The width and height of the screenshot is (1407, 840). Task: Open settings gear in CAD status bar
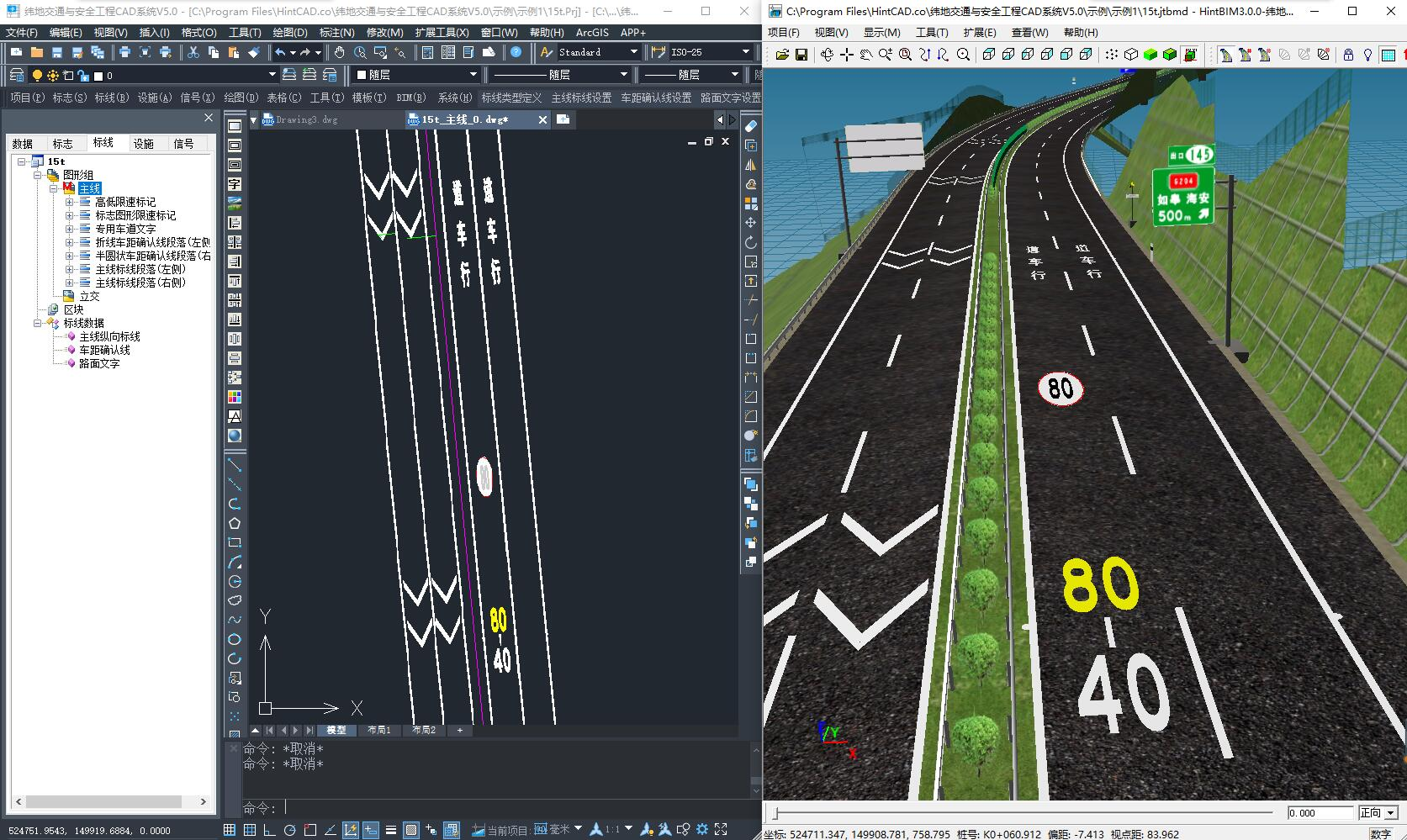pyautogui.click(x=702, y=830)
